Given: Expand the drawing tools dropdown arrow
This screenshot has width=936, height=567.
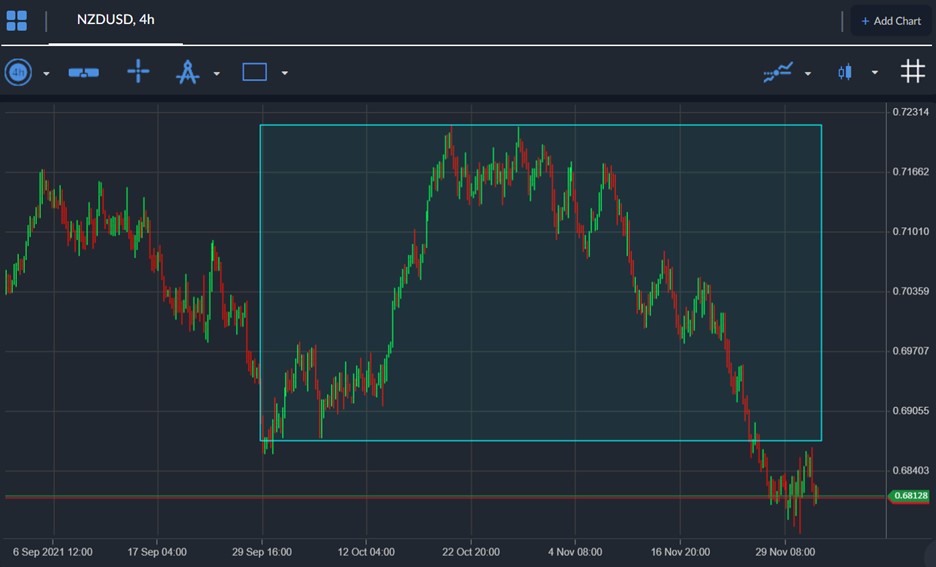Looking at the screenshot, I should (x=217, y=74).
